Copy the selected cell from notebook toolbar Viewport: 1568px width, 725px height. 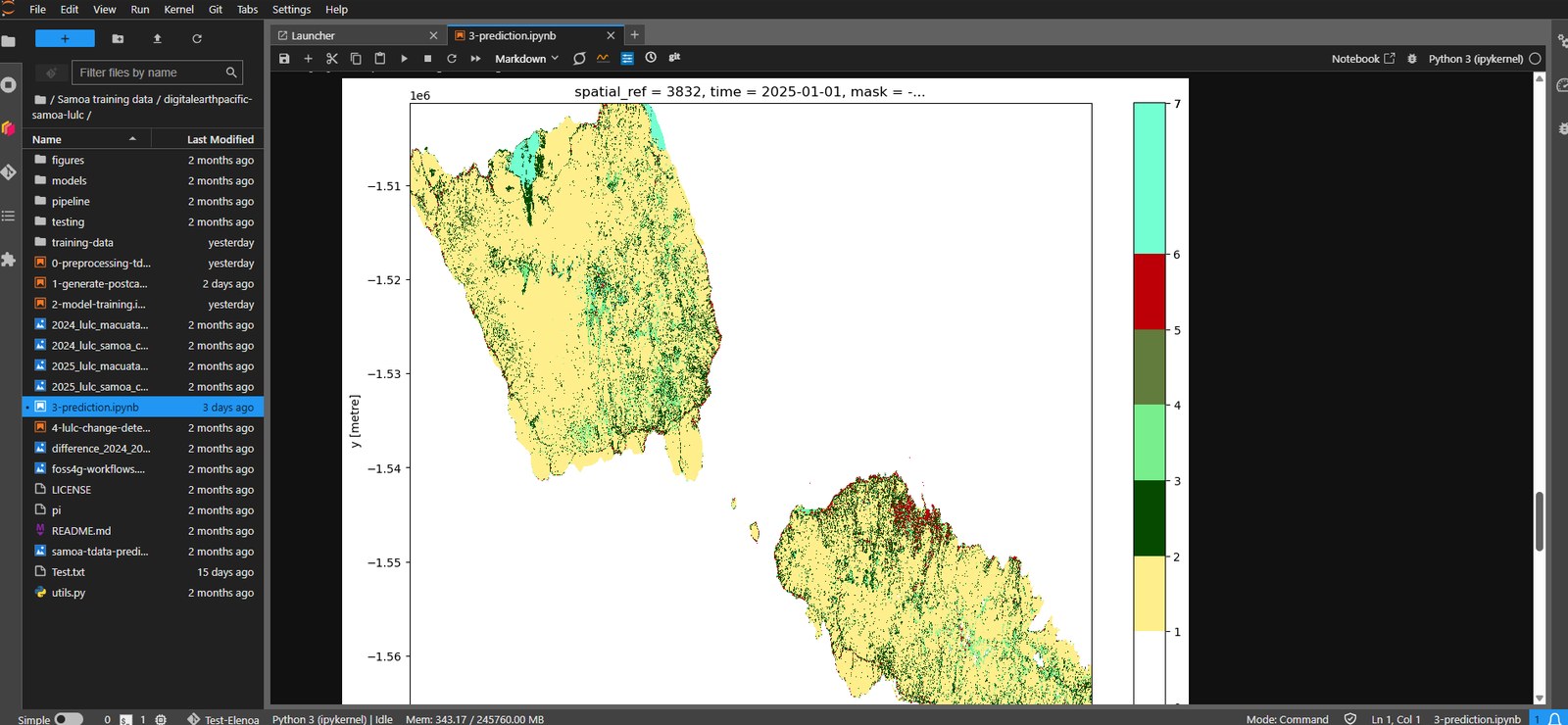[x=356, y=59]
